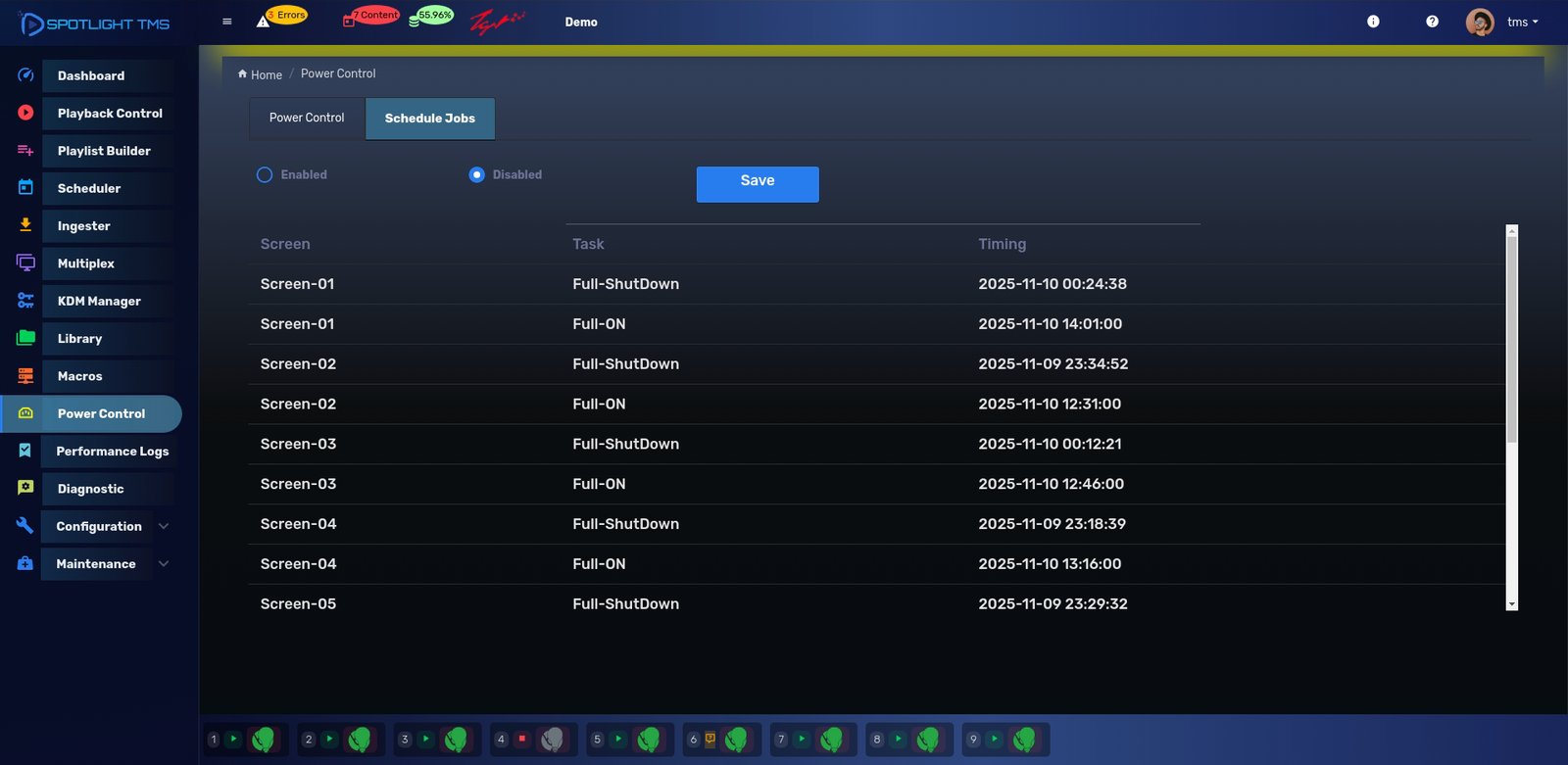The width and height of the screenshot is (1568, 765).
Task: Expand the Configuration submenu chevron
Action: point(164,526)
